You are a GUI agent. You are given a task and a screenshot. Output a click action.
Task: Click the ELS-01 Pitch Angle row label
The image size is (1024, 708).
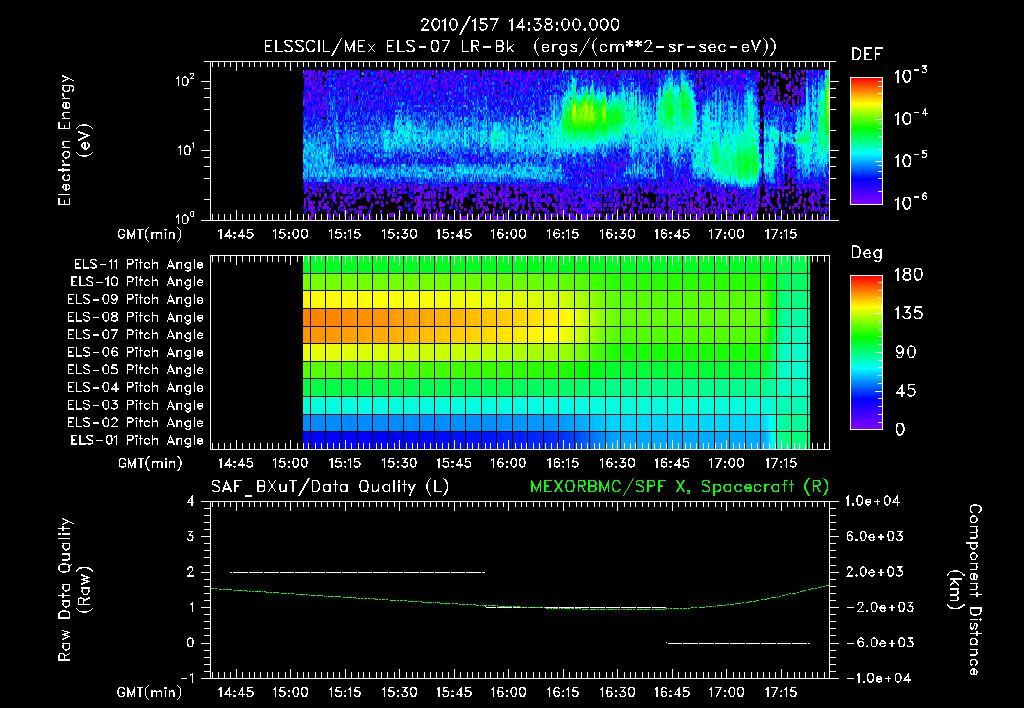pyautogui.click(x=137, y=440)
